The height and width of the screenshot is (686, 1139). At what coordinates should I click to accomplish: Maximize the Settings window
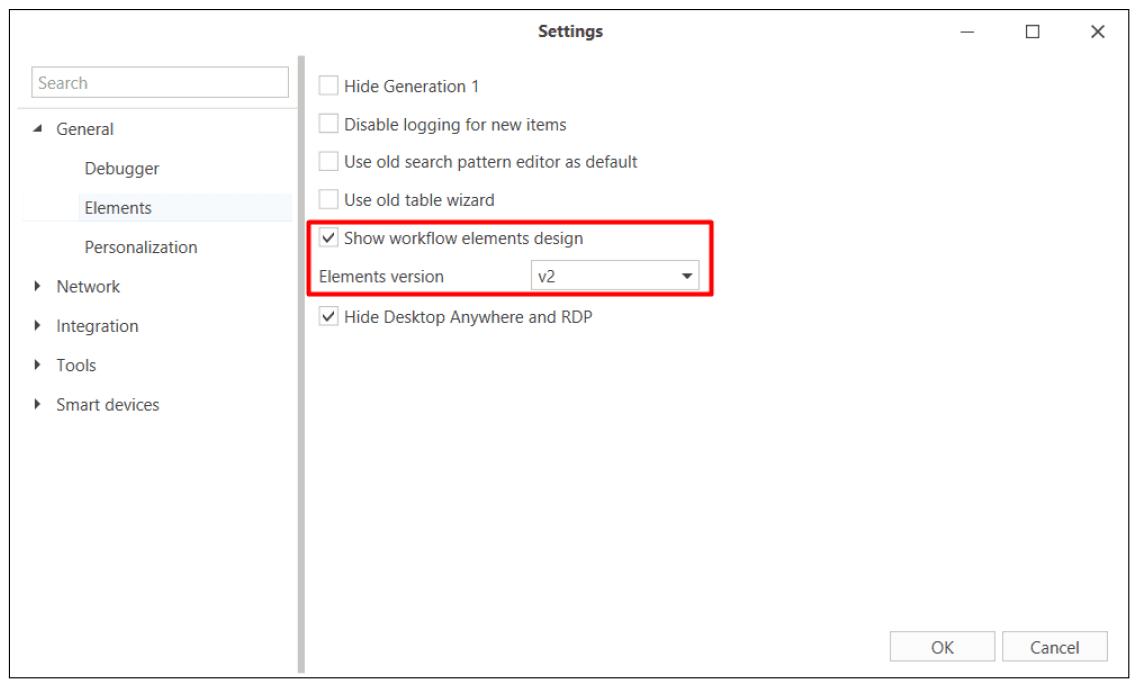(1032, 32)
